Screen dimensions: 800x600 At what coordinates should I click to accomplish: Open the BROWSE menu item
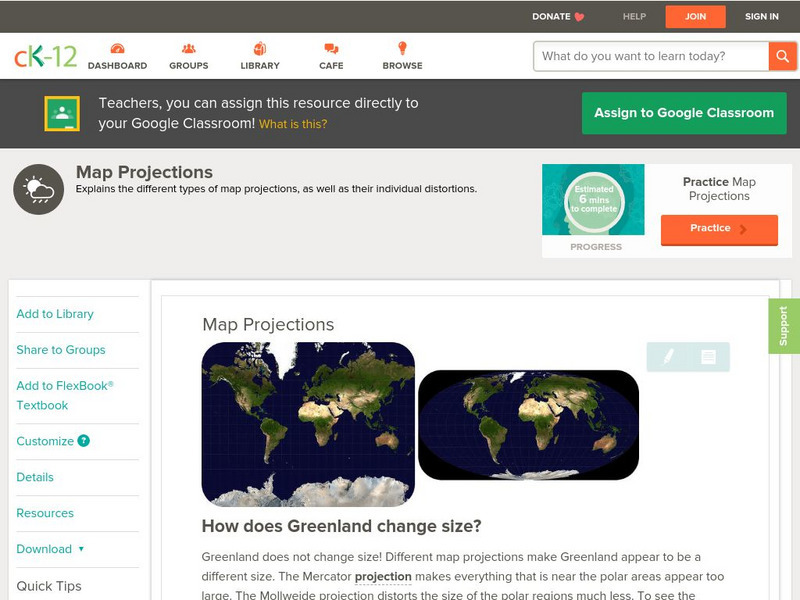tap(403, 66)
